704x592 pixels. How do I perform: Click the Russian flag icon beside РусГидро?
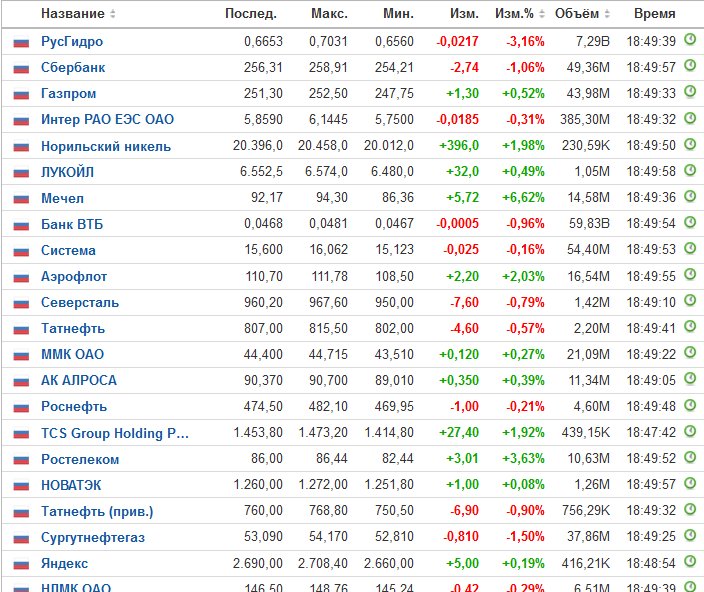tap(21, 43)
